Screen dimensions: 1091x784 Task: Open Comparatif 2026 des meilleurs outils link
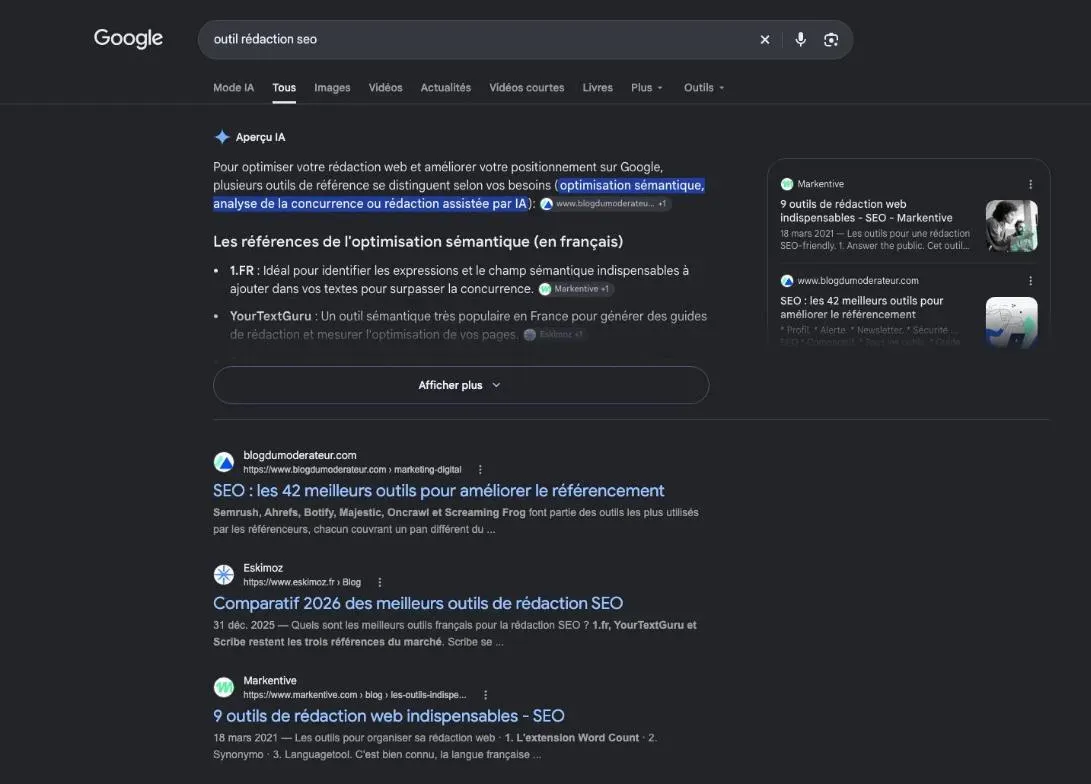(417, 603)
